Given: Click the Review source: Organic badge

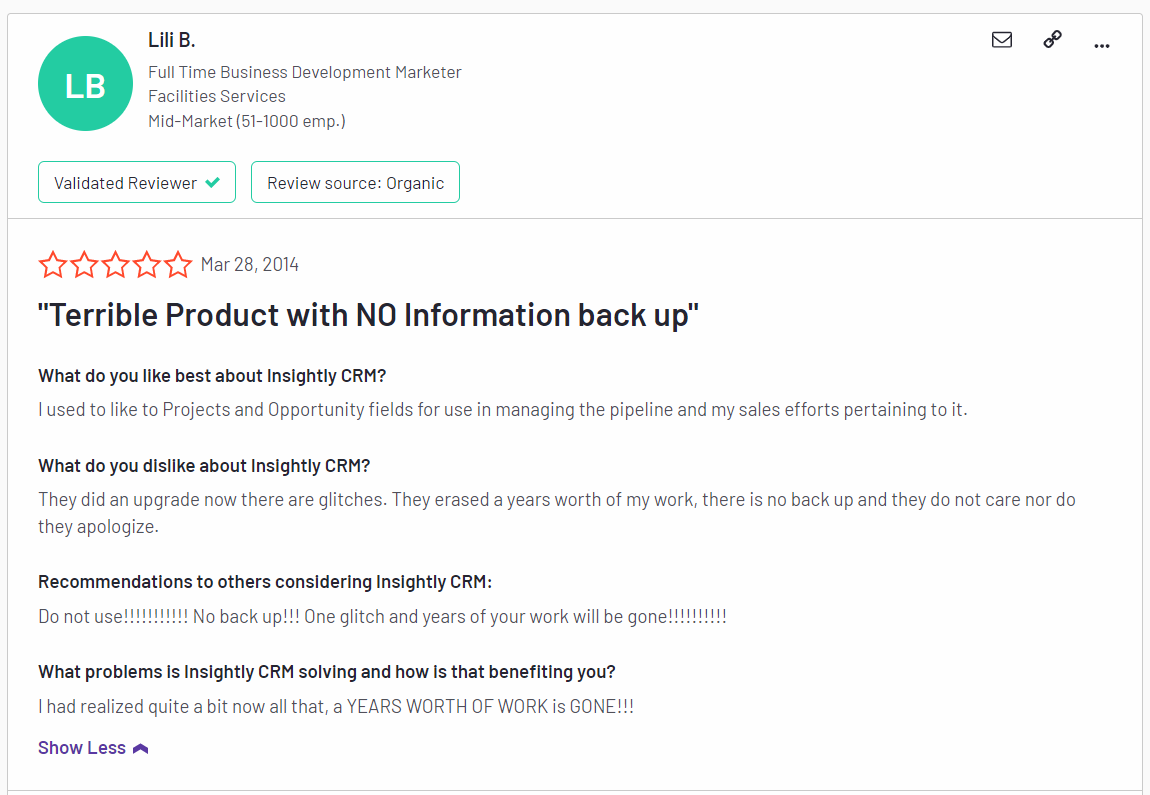Looking at the screenshot, I should (355, 182).
